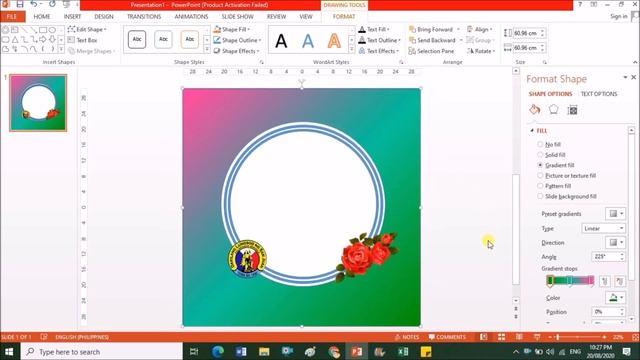Switch to DESIGN ribbon tab
Image resolution: width=640 pixels, height=360 pixels.
pyautogui.click(x=104, y=17)
